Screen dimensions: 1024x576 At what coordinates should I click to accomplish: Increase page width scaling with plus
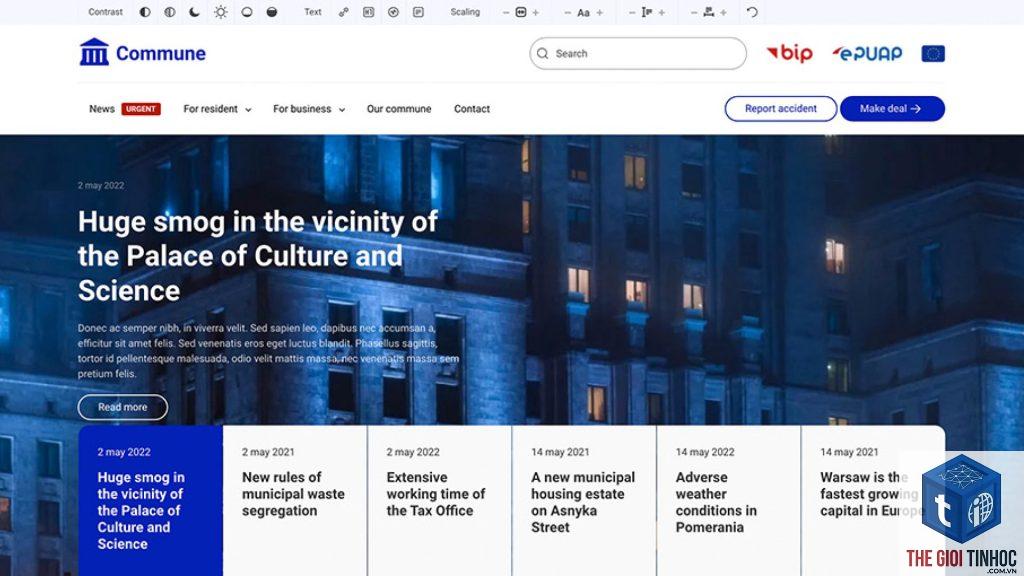click(536, 12)
